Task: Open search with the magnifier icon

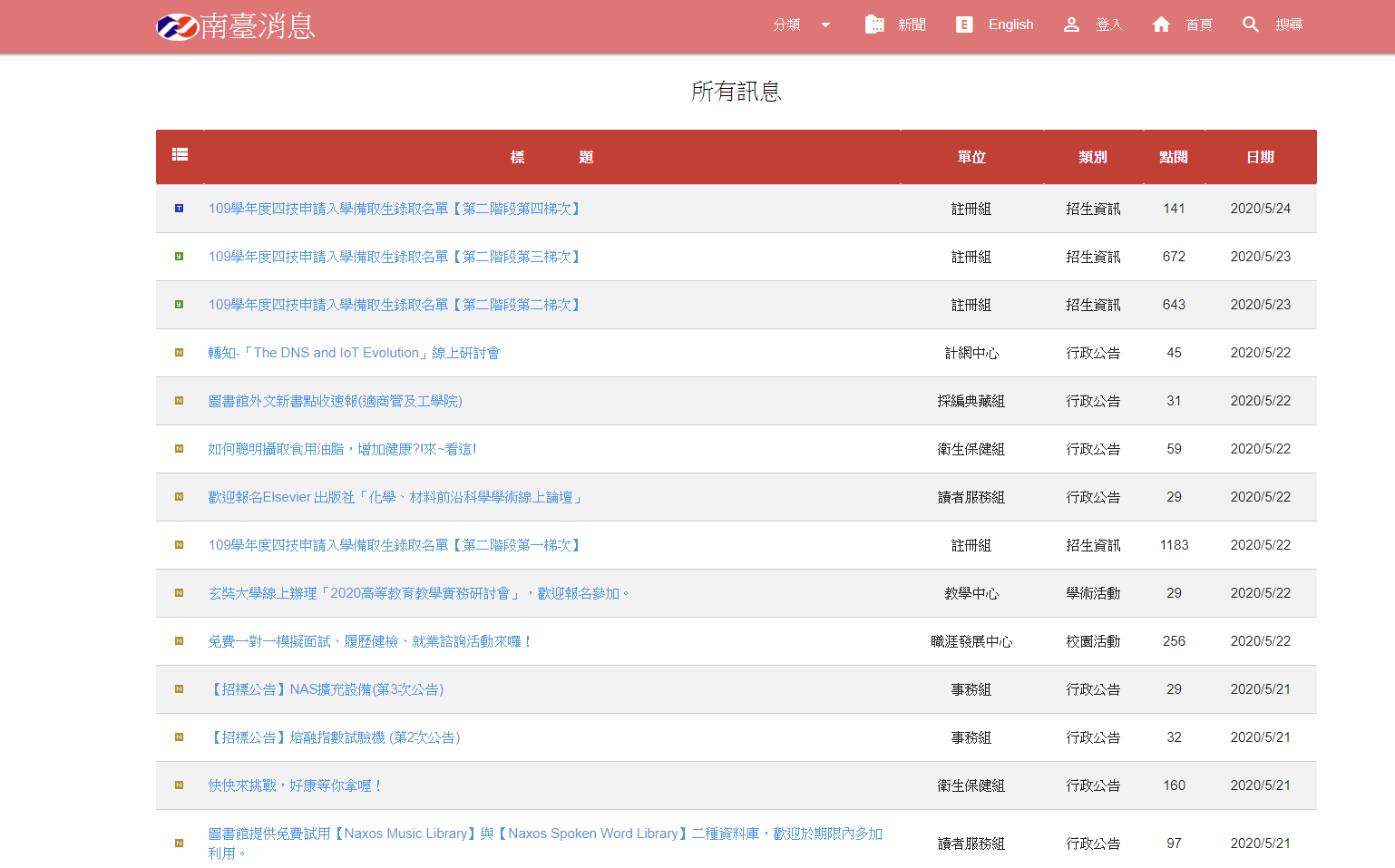Action: 1251,24
